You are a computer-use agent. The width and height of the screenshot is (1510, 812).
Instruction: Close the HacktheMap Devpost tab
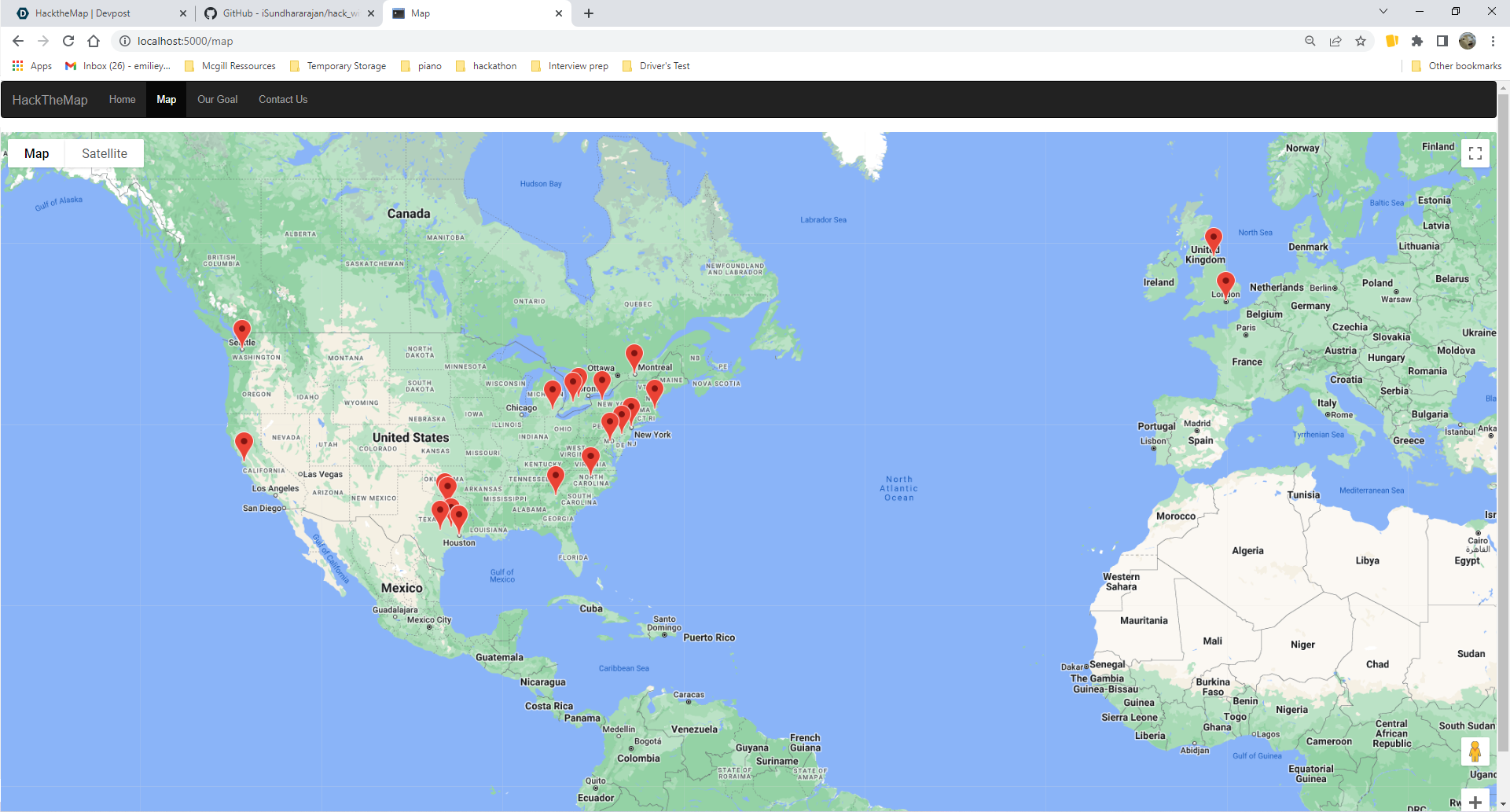point(182,13)
